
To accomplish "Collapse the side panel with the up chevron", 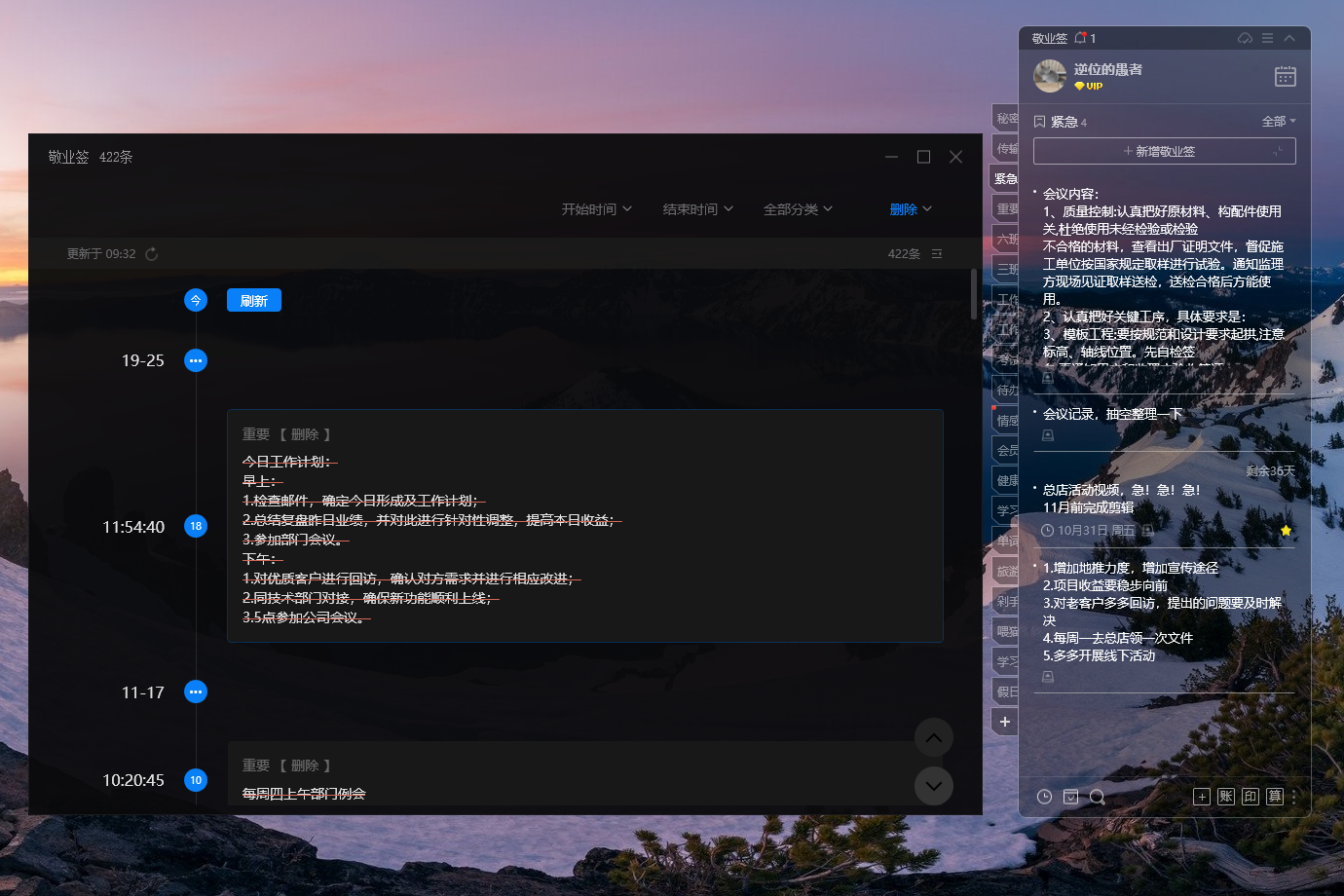I will (1289, 38).
